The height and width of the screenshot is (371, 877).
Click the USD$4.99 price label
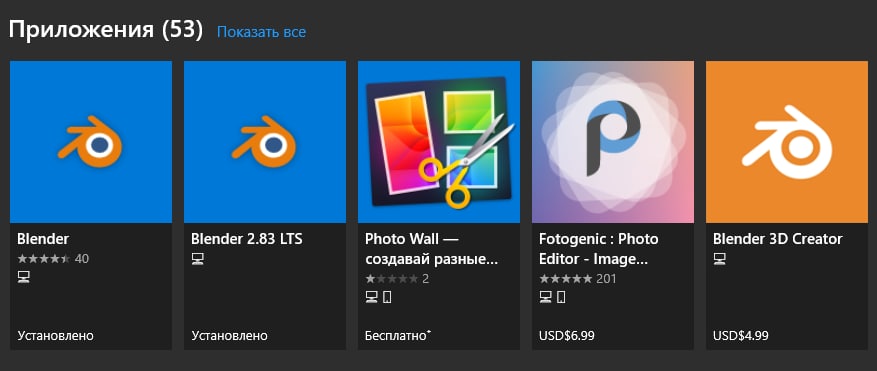tap(741, 336)
